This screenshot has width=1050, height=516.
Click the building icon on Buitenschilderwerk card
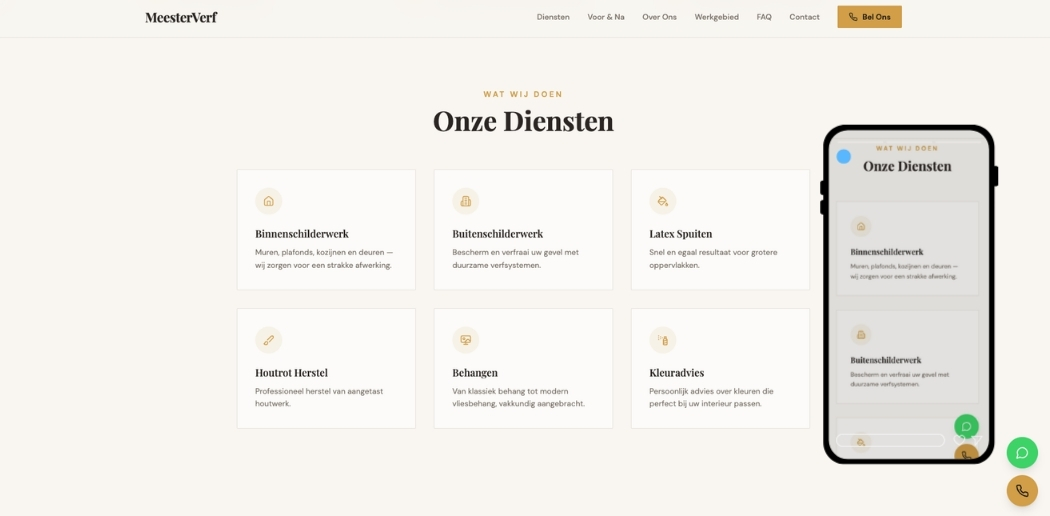coord(465,201)
